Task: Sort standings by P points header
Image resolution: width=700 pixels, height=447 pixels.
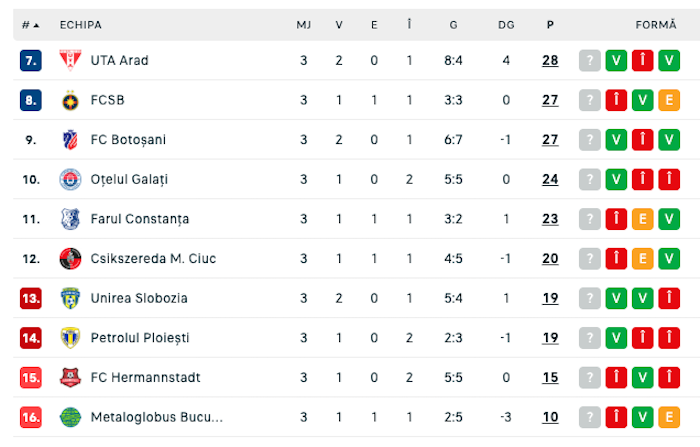Action: point(550,24)
